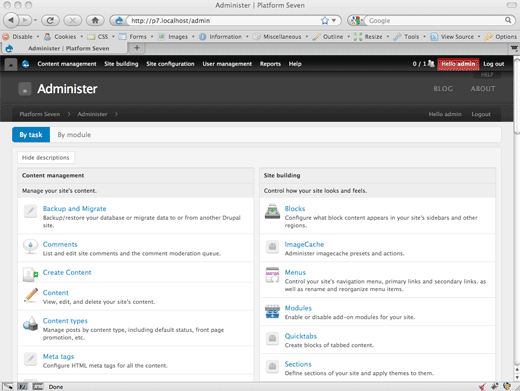The image size is (520, 391).
Task: Open the Resize toolbar dropdown
Action: click(371, 36)
